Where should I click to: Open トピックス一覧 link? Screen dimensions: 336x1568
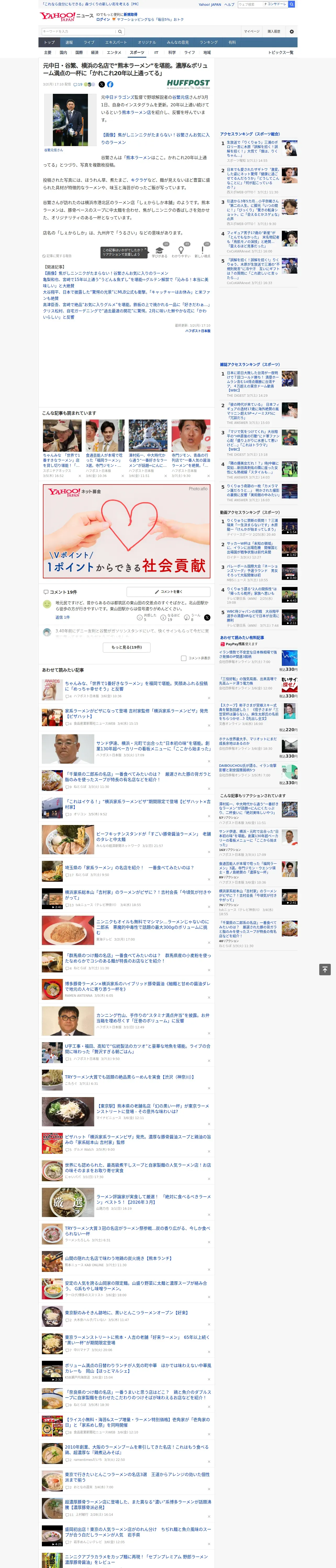click(x=281, y=52)
